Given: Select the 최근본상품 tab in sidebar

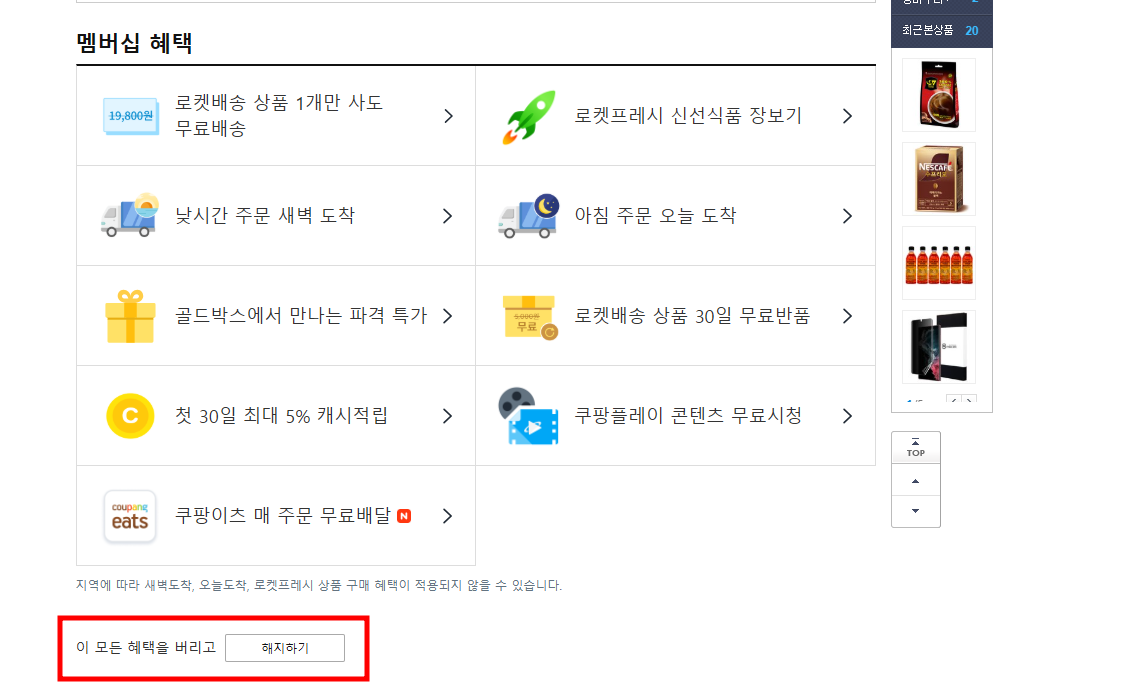Looking at the screenshot, I should click(x=927, y=30).
